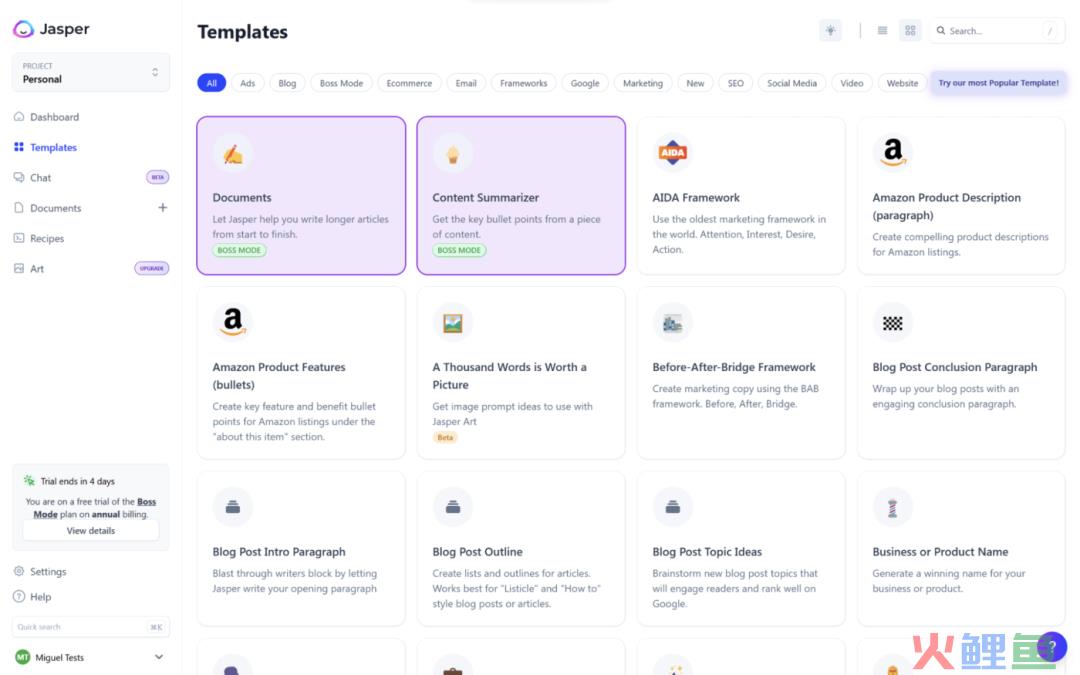Click the Quick search input
Image resolution: width=1080 pixels, height=675 pixels.
coord(90,627)
